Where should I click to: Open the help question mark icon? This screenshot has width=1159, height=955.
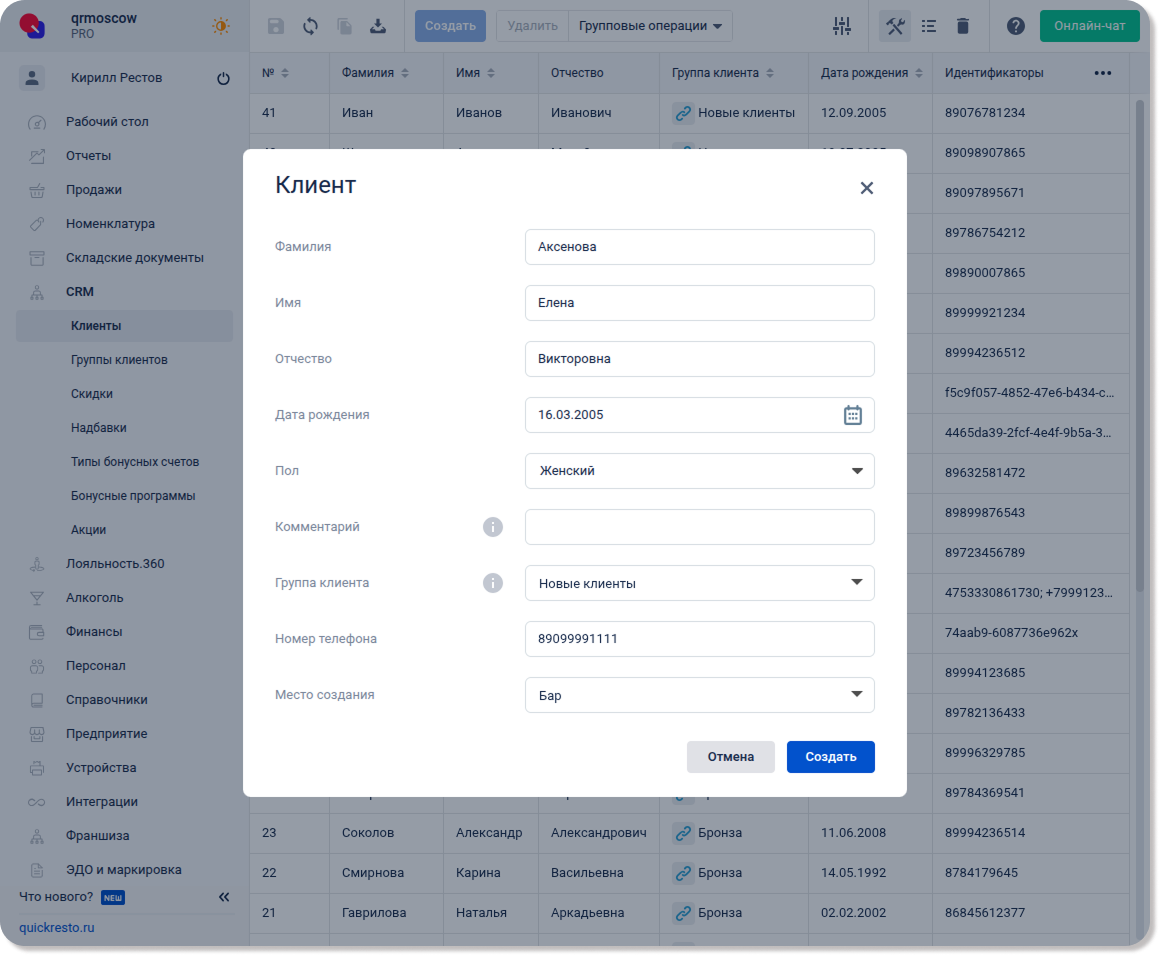(1015, 26)
